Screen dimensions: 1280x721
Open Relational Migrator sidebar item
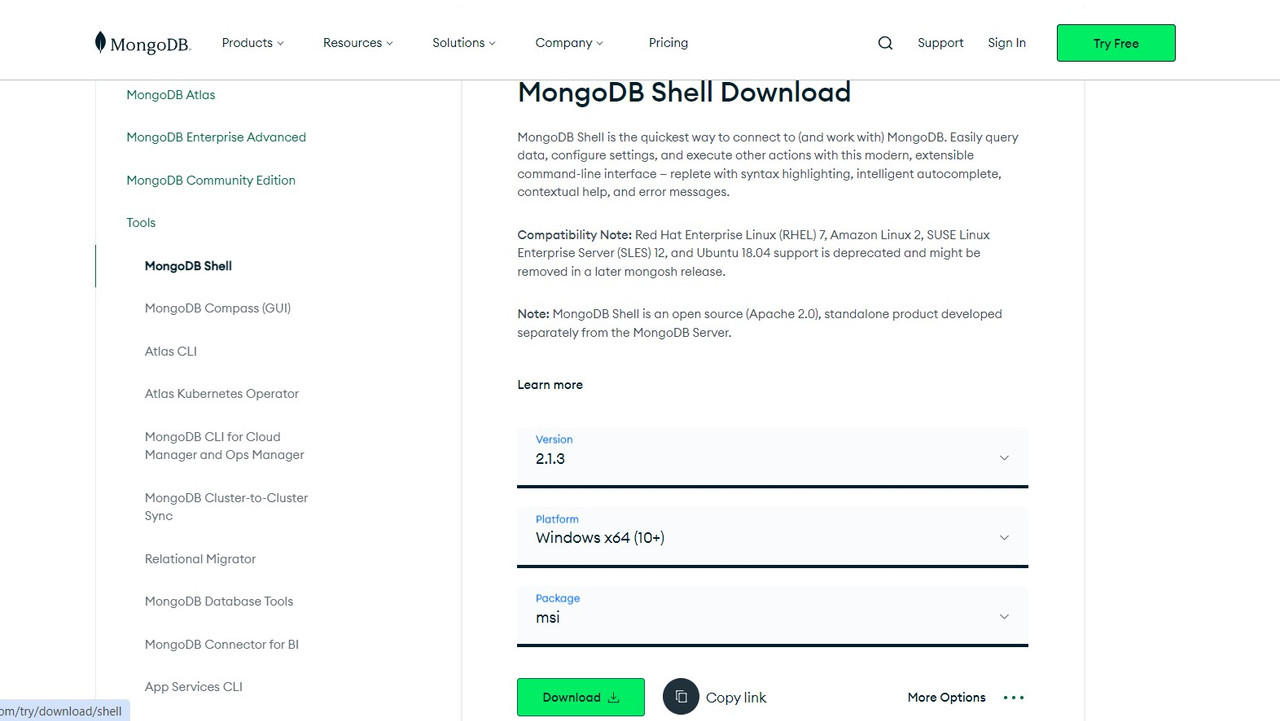pyautogui.click(x=200, y=559)
